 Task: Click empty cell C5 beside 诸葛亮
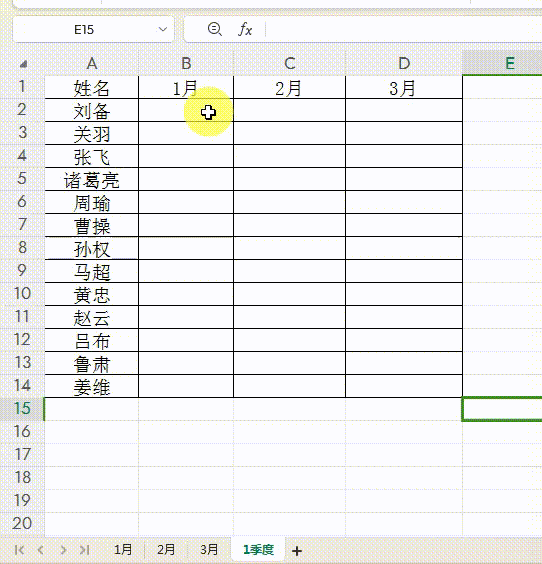coord(290,179)
